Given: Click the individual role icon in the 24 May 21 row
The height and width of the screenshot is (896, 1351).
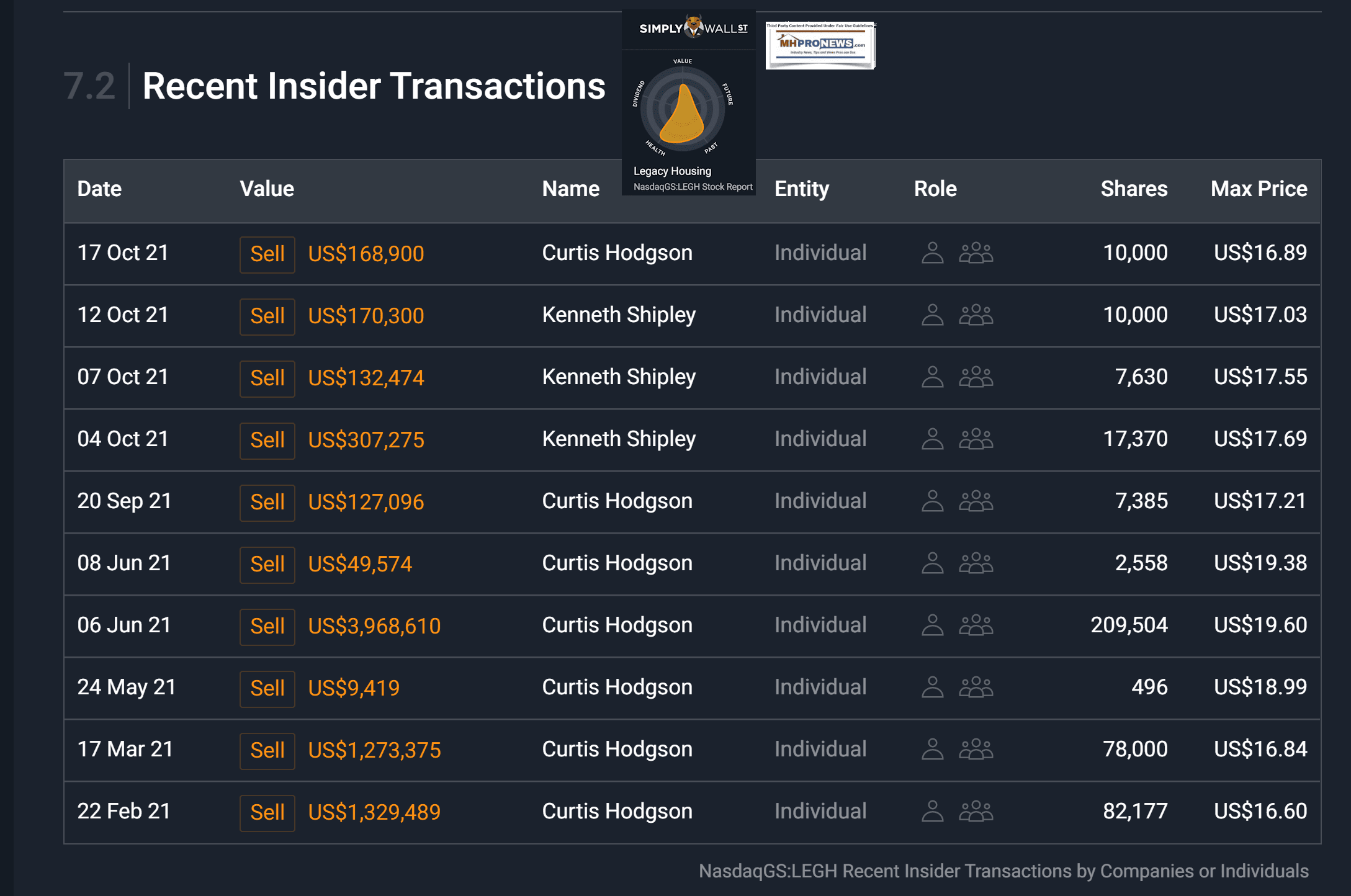Looking at the screenshot, I should tap(932, 687).
